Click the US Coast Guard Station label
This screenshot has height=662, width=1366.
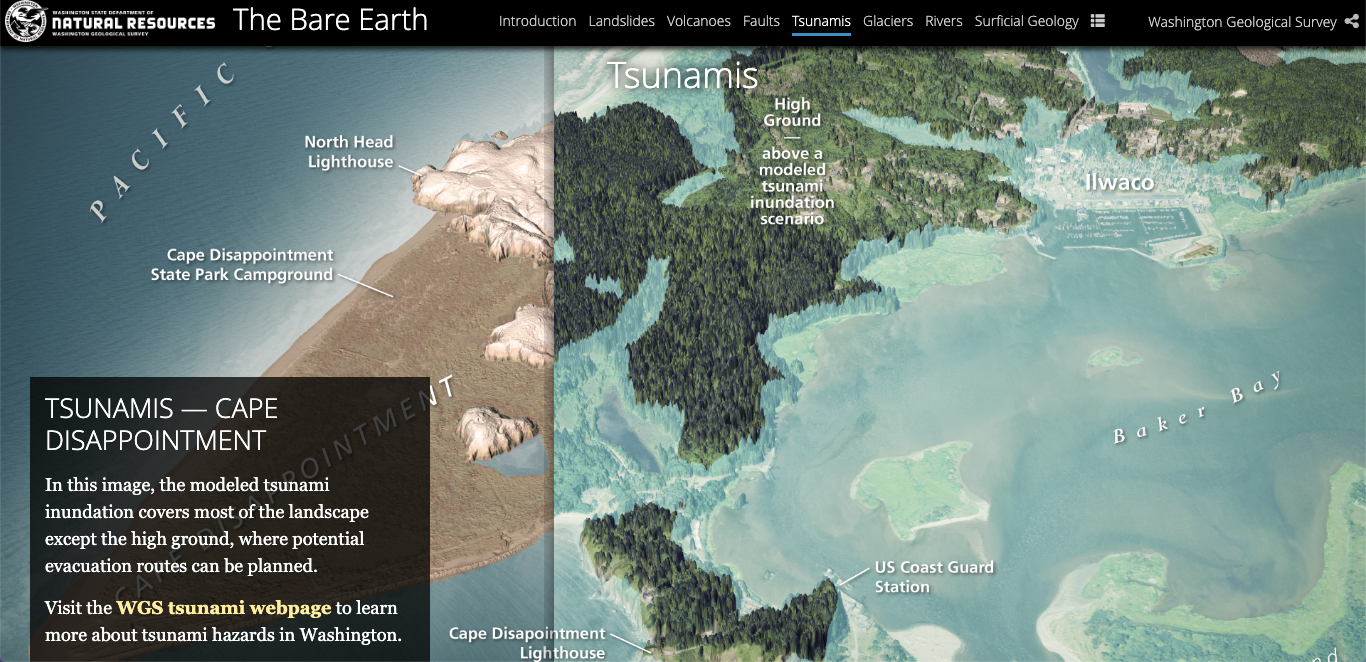tap(934, 577)
